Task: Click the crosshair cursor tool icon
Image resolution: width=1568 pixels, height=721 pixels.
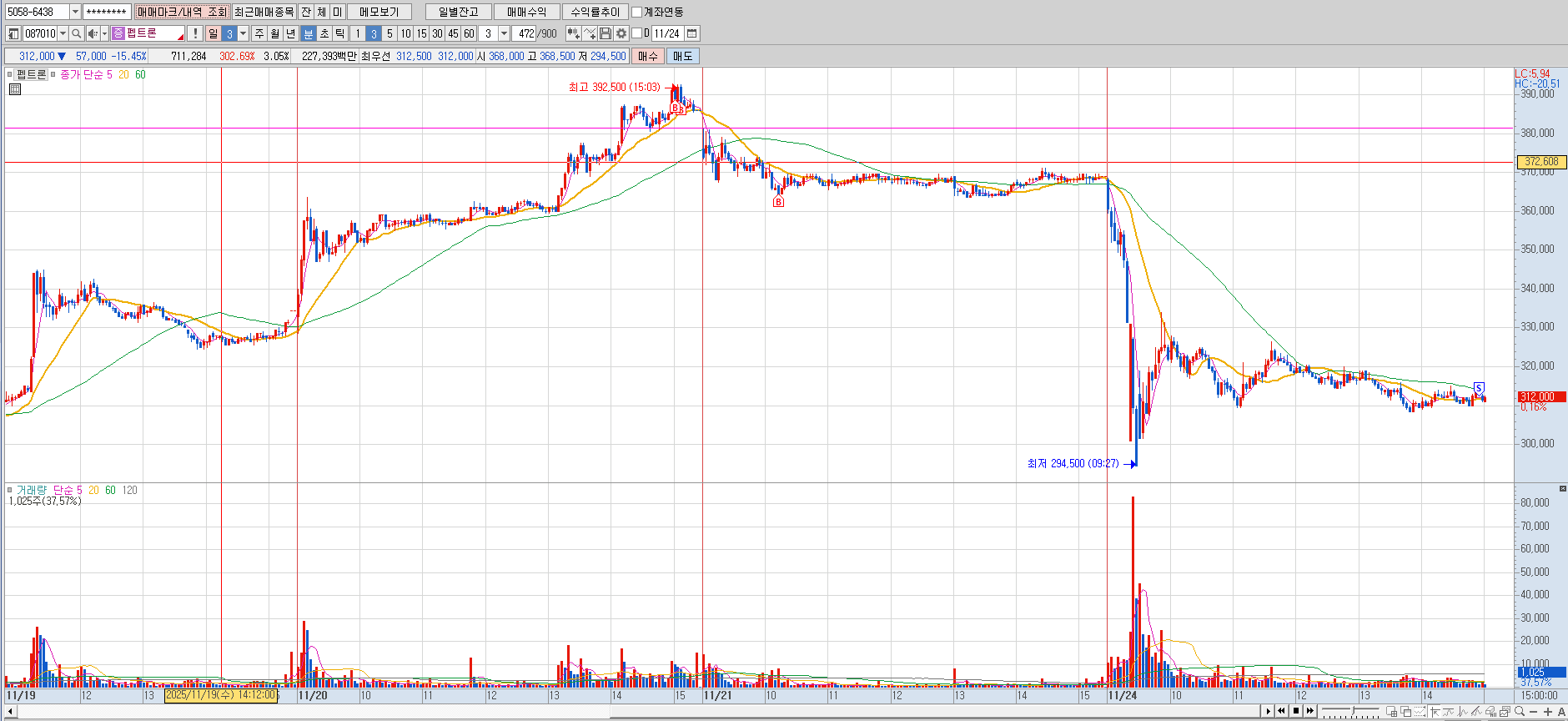Action: [x=1435, y=711]
